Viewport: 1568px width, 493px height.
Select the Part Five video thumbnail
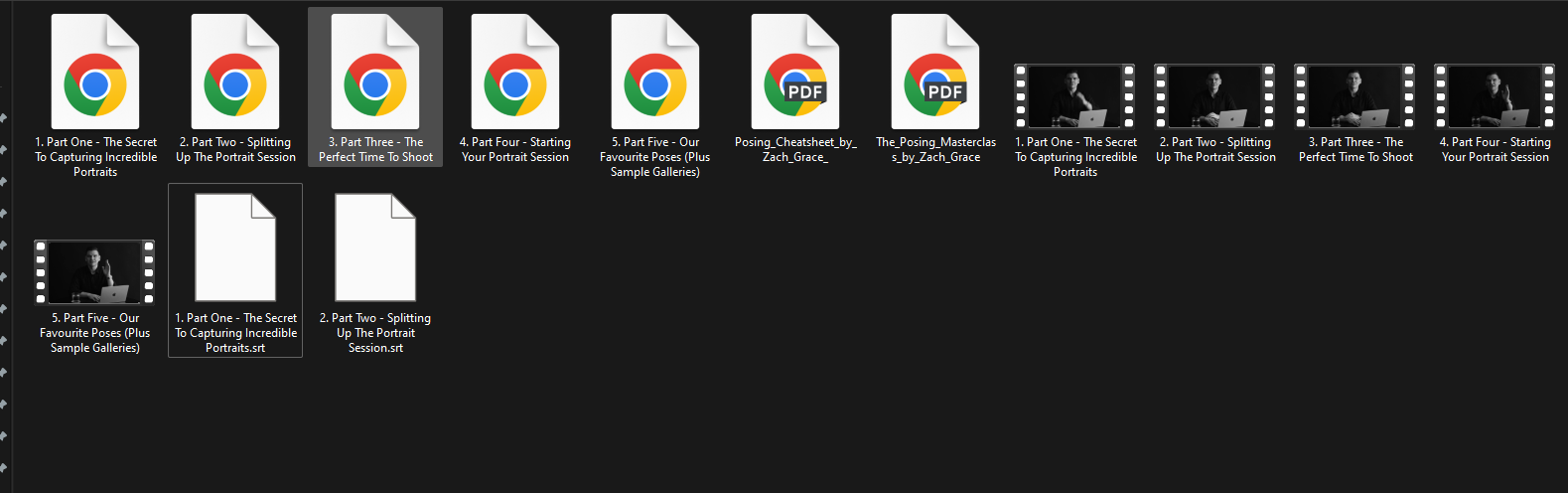[x=94, y=271]
